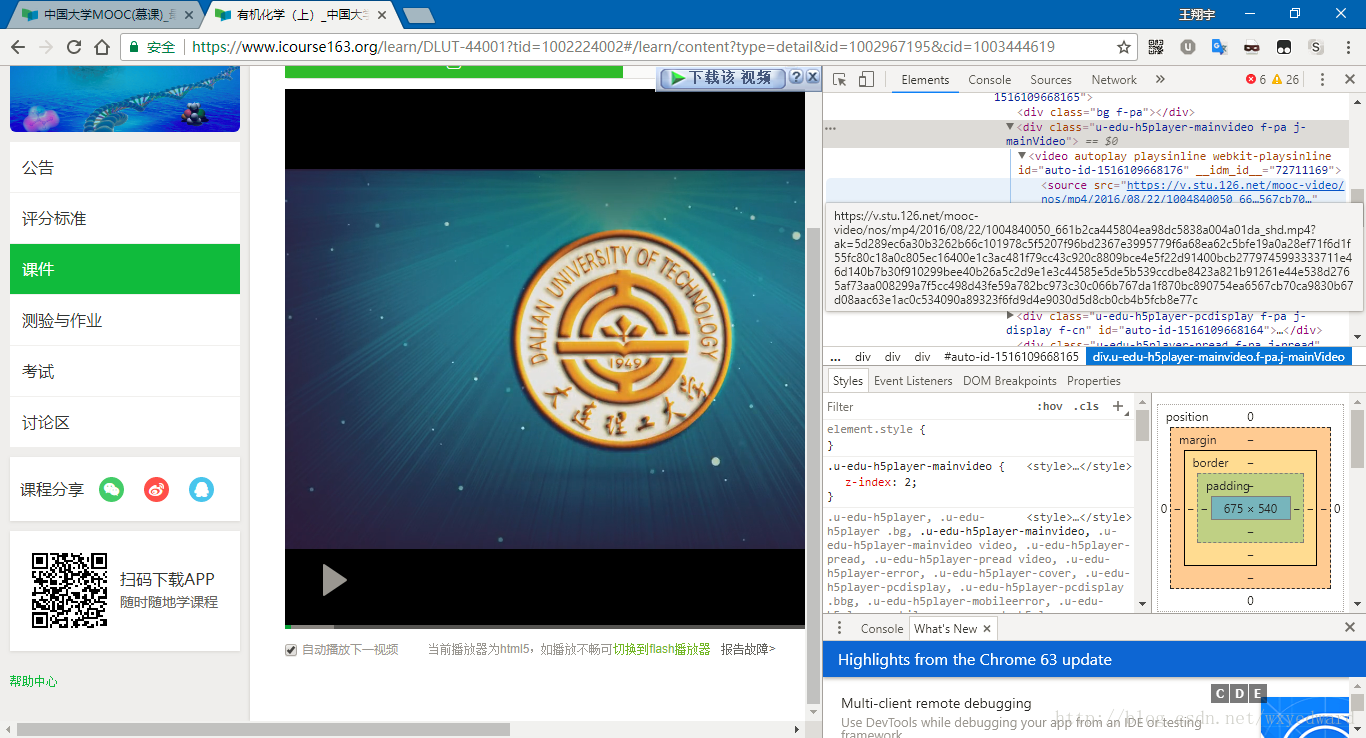Screen dimensions: 1366x738
Task: Reload the current page
Action: [73, 47]
